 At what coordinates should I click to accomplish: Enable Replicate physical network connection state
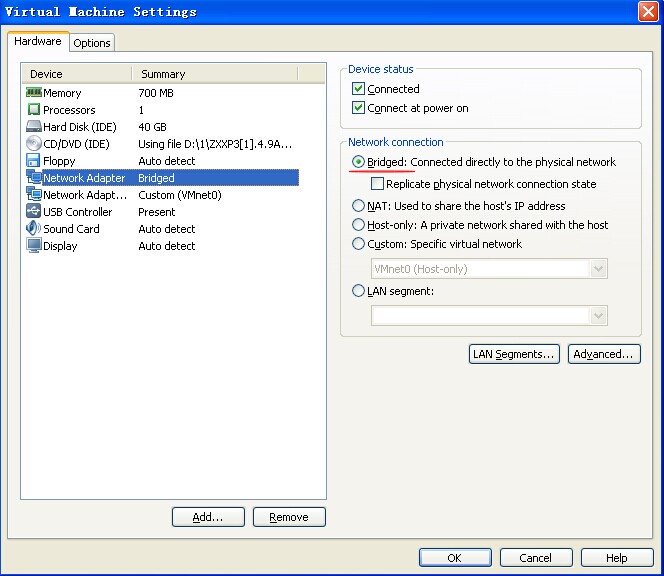[x=377, y=183]
